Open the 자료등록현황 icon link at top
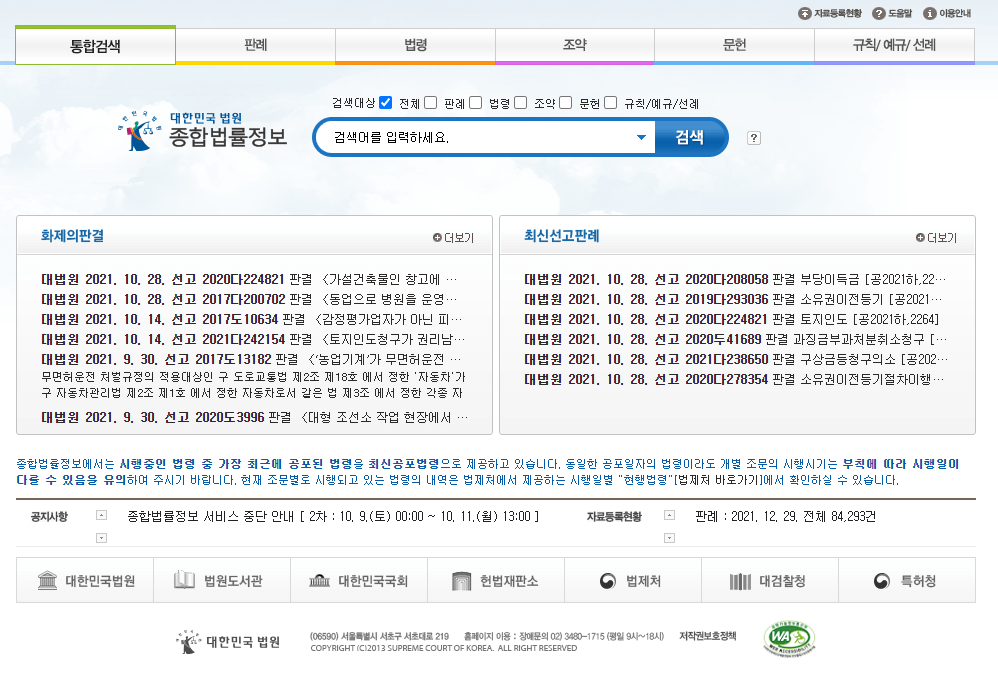The width and height of the screenshot is (998, 688). coord(829,13)
